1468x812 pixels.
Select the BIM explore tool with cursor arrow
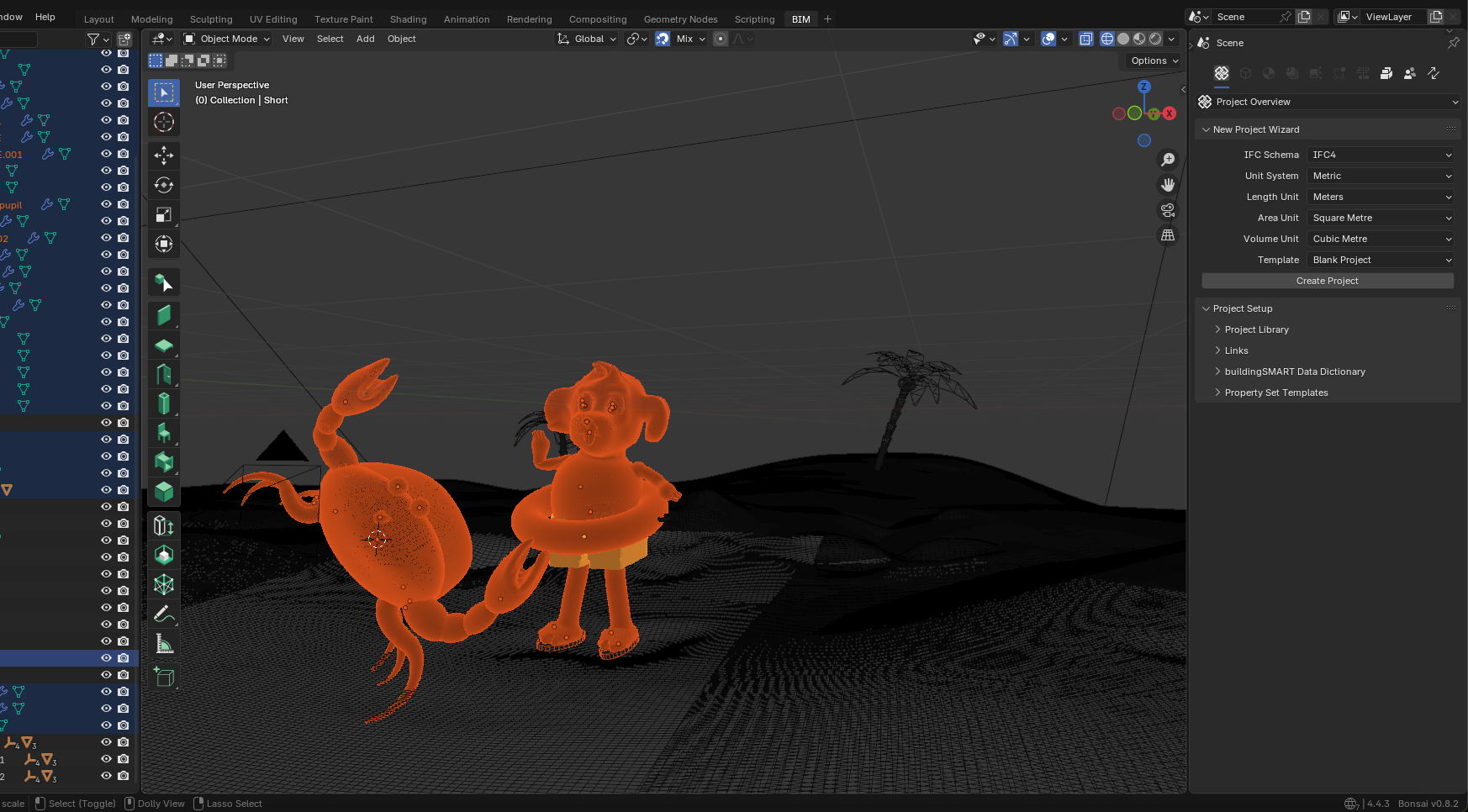(x=164, y=283)
